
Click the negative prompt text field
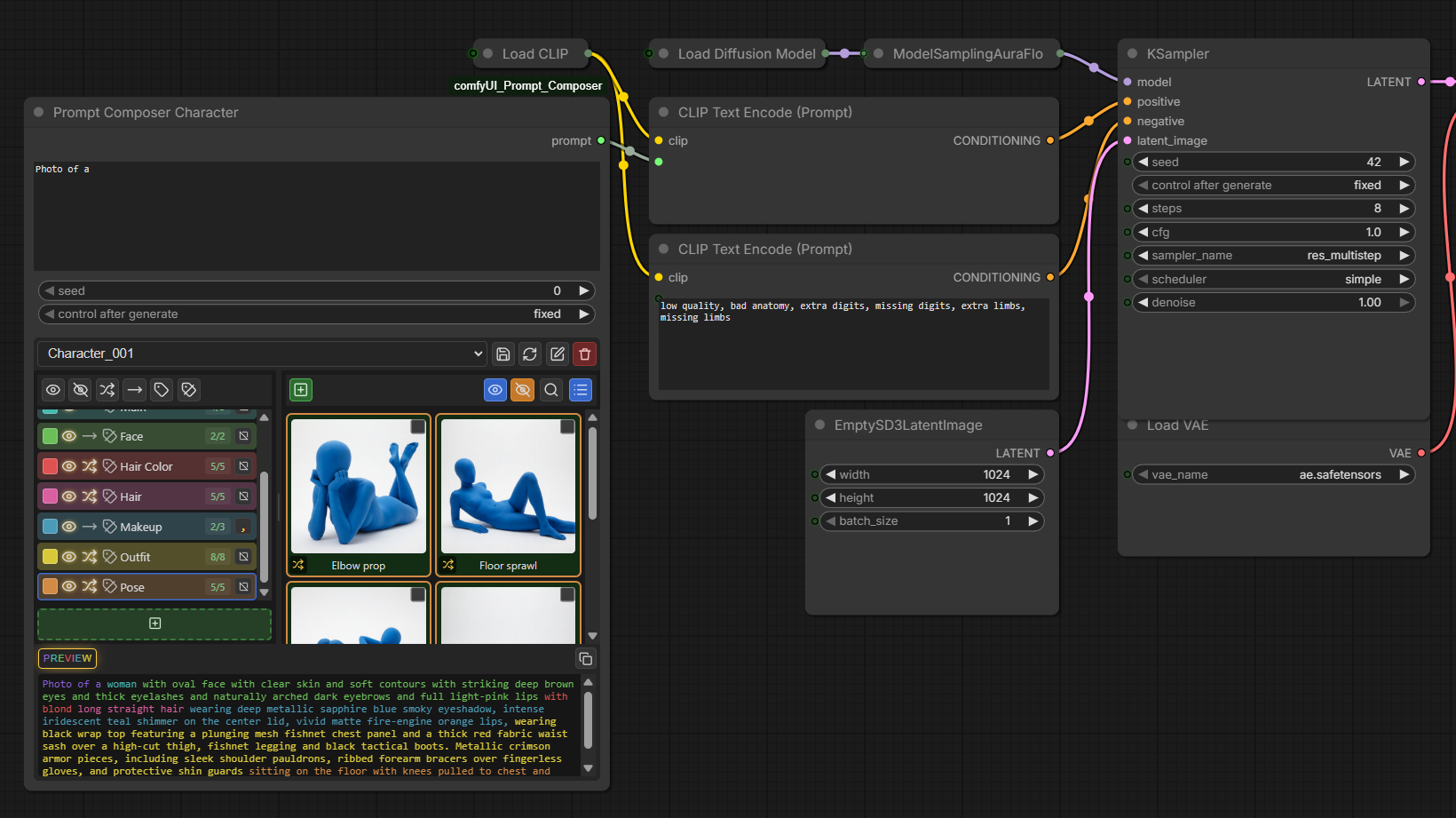pos(853,344)
